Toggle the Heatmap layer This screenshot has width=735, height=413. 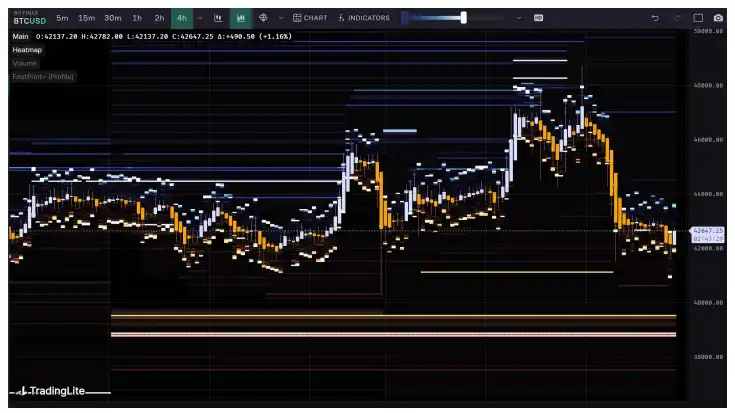(x=28, y=49)
